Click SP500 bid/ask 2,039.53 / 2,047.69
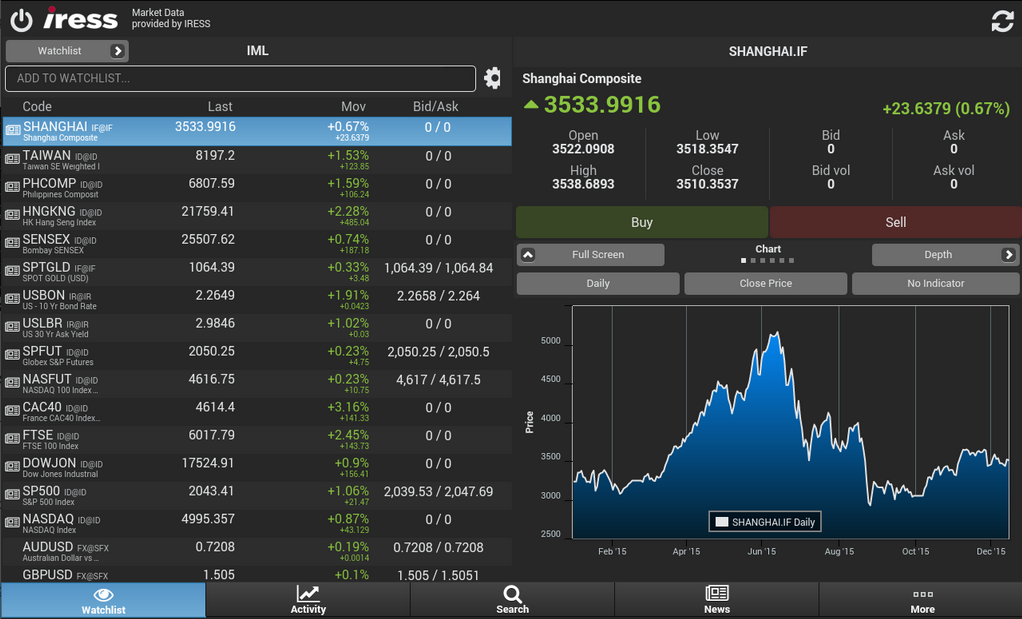1022x619 pixels. click(439, 491)
